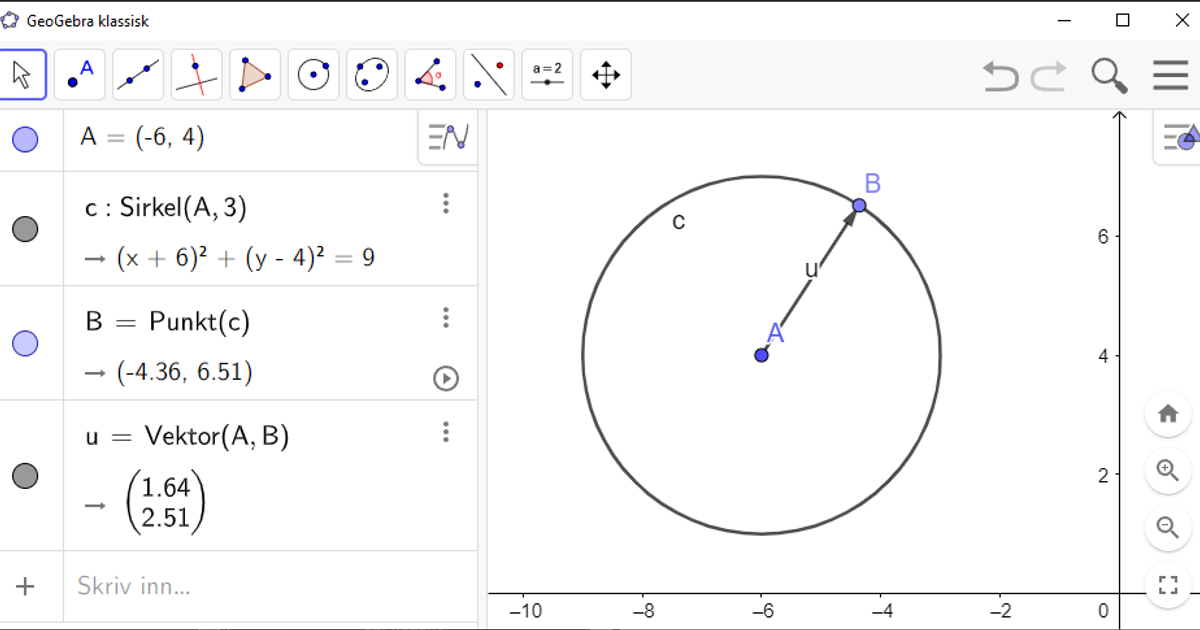This screenshot has width=1200, height=630.
Task: Select the Slider tool labeled a=2
Action: 546,74
